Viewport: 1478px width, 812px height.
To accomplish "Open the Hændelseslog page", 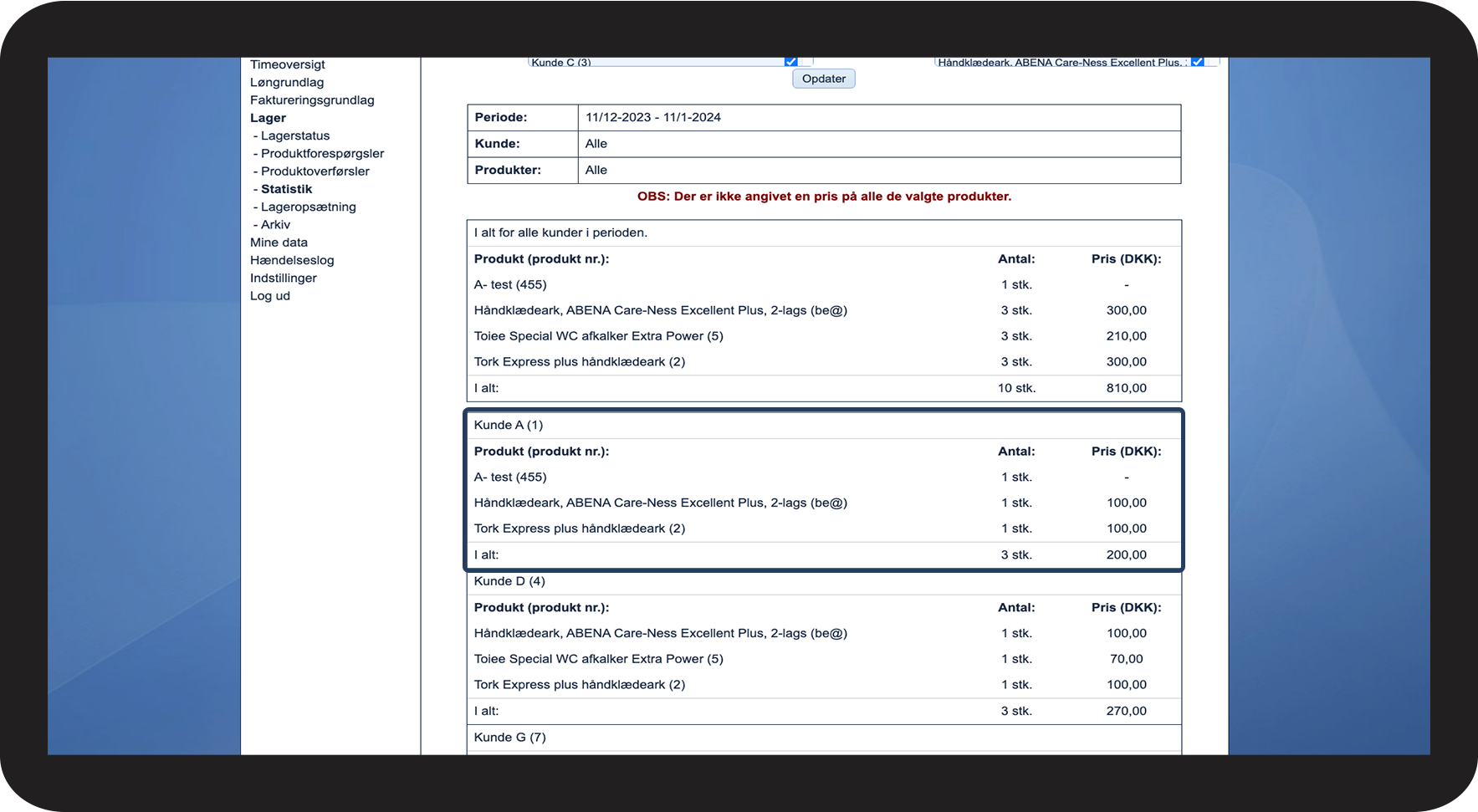I will [292, 260].
